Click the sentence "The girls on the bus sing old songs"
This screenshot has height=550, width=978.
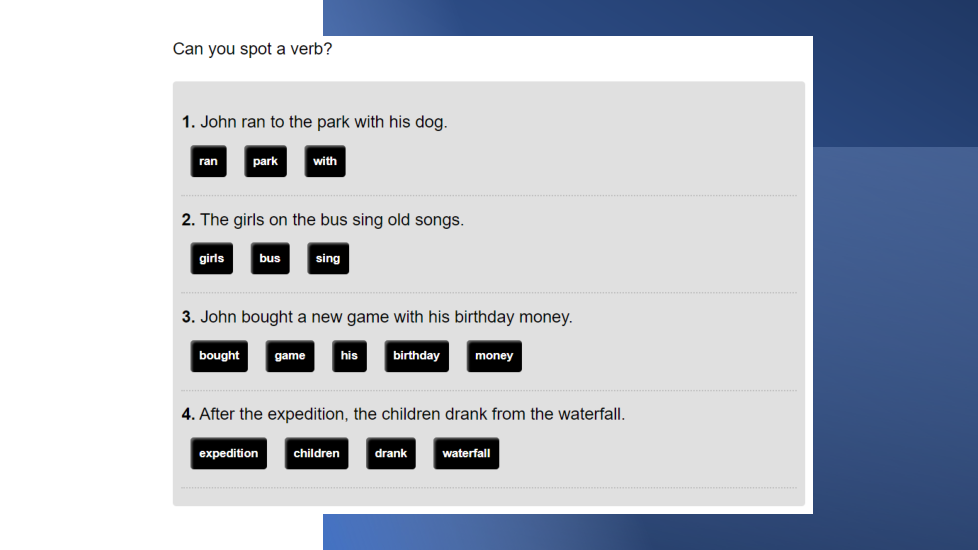point(331,220)
